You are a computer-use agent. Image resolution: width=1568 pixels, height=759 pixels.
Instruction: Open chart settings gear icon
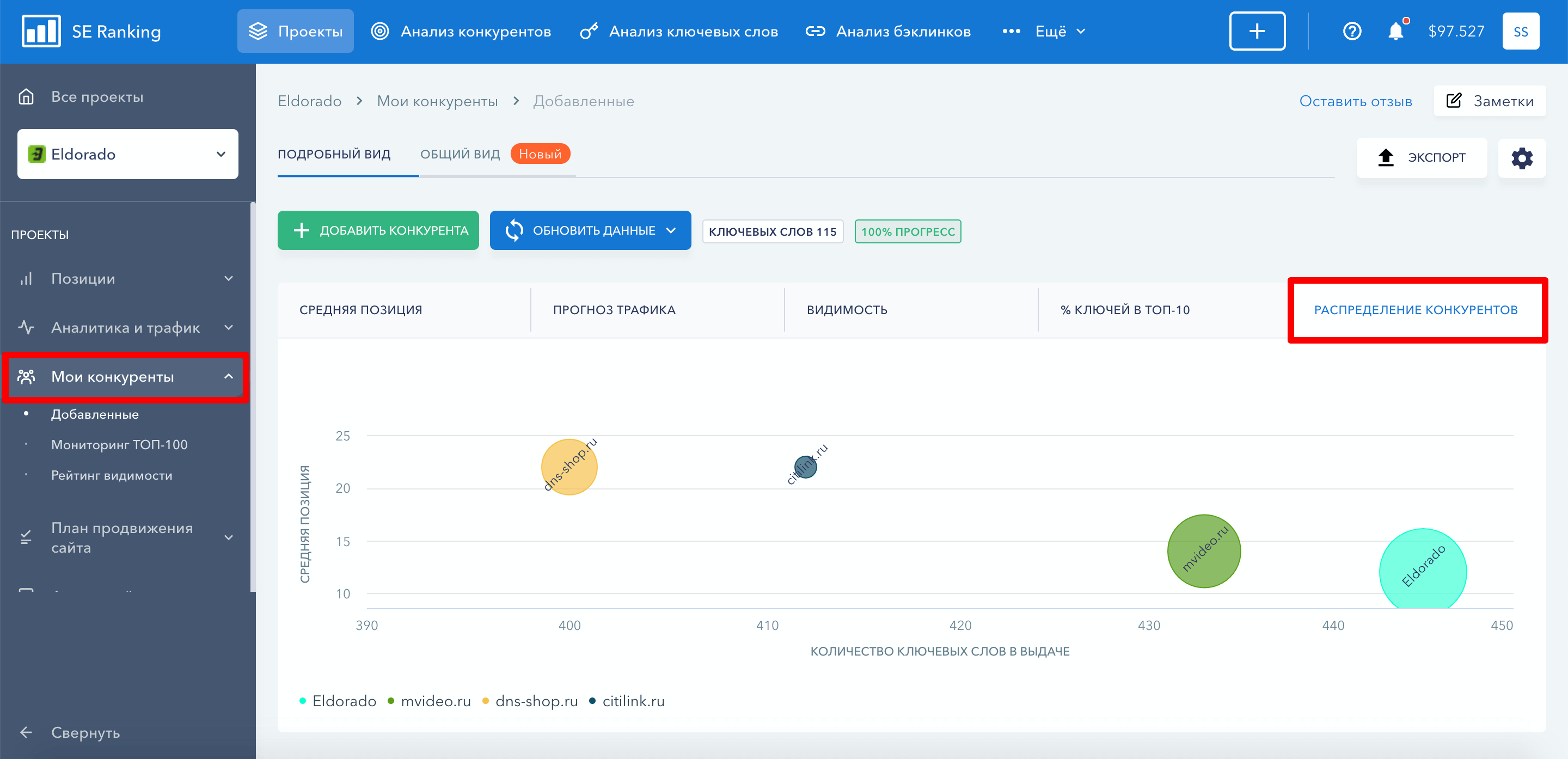coord(1522,158)
